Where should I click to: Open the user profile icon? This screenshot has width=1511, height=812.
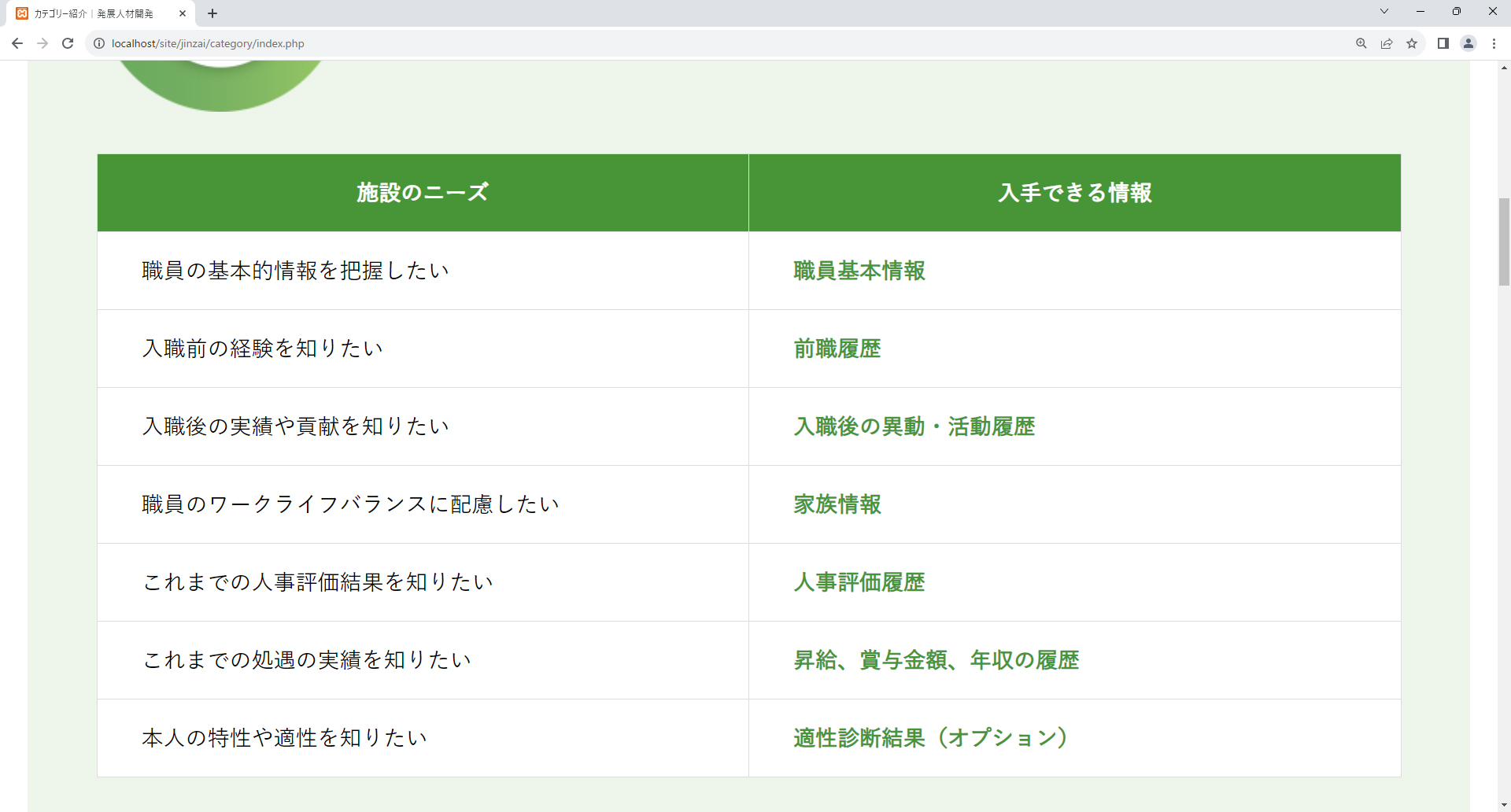point(1468,43)
